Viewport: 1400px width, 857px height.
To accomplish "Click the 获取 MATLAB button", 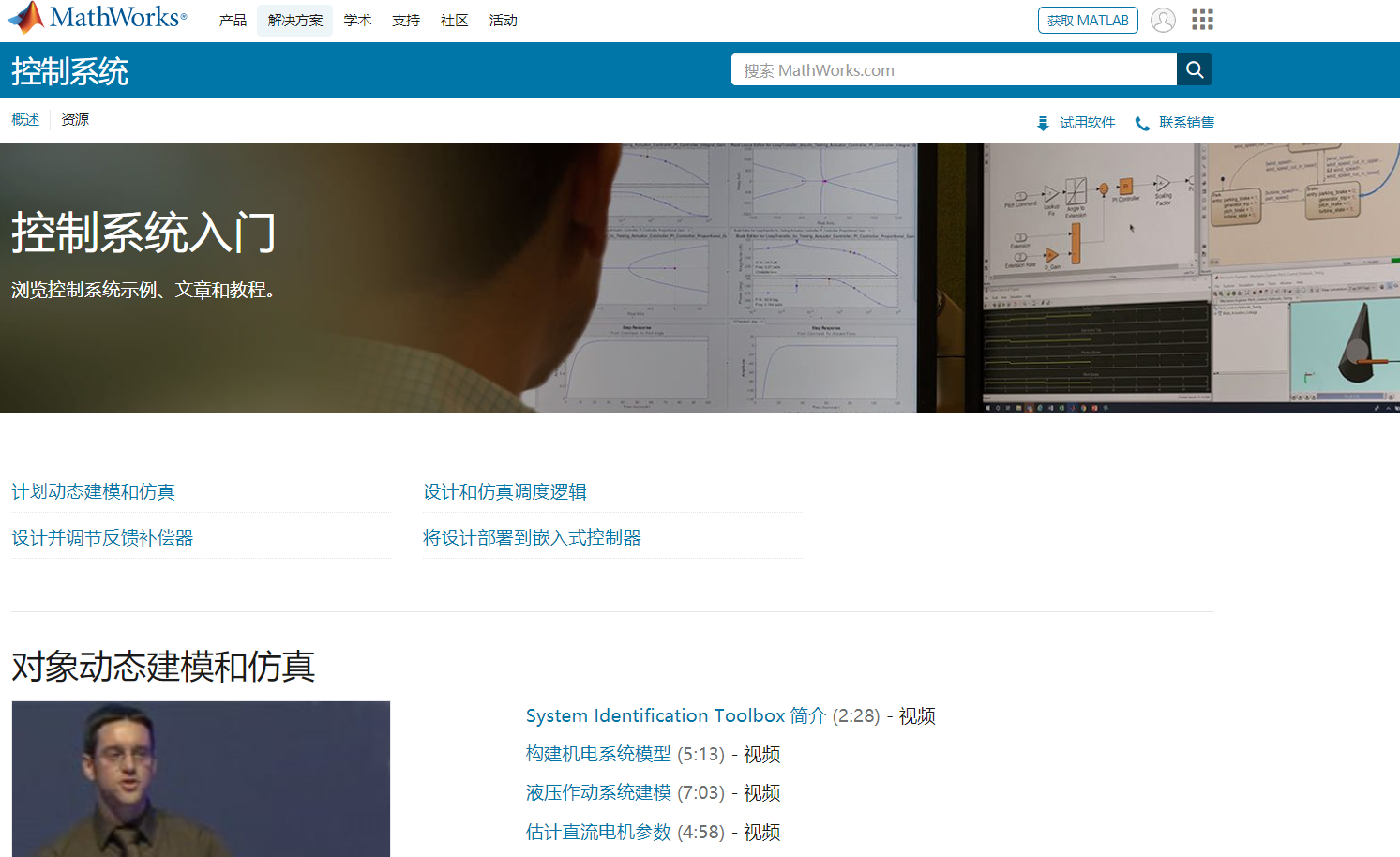I will [1088, 20].
